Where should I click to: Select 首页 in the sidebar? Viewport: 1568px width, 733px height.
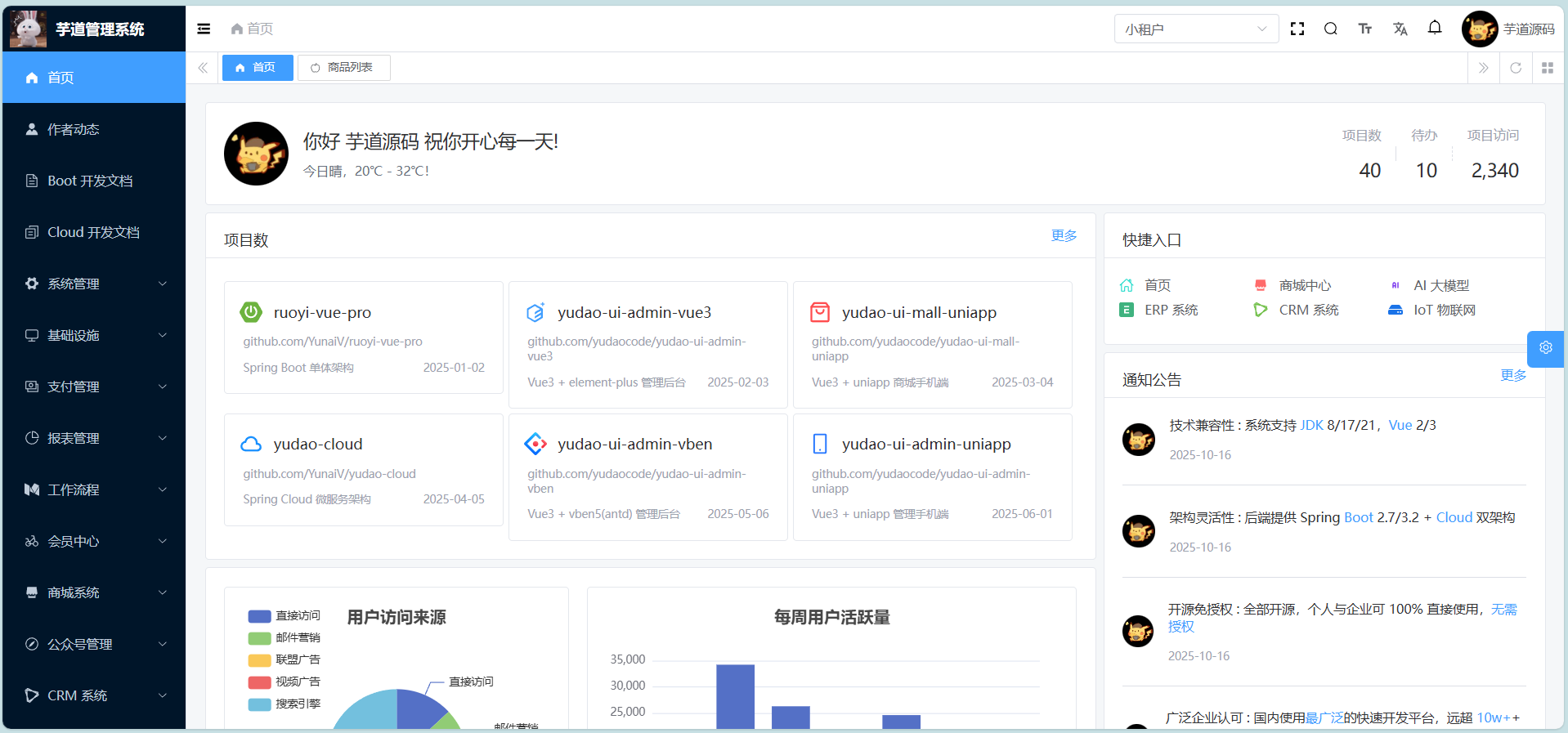point(94,78)
